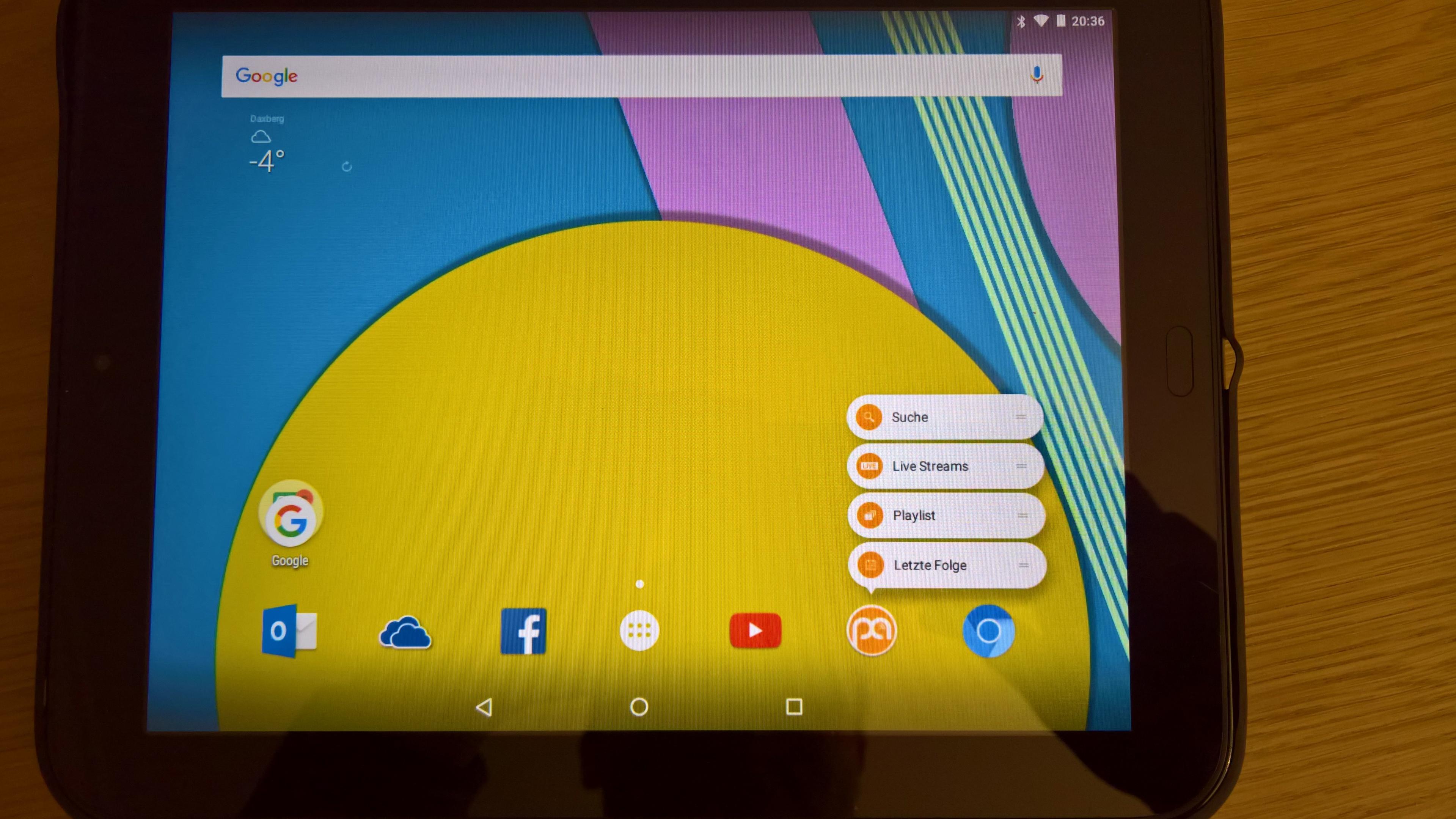
Task: Open the blue Chromium browser icon
Action: coord(989,631)
